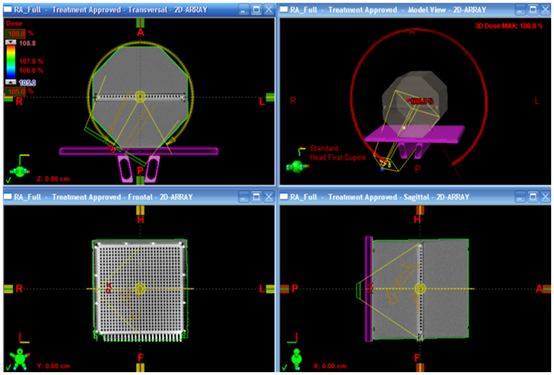
Task: Click the isocenter marker in Sagittal view
Action: (420, 289)
